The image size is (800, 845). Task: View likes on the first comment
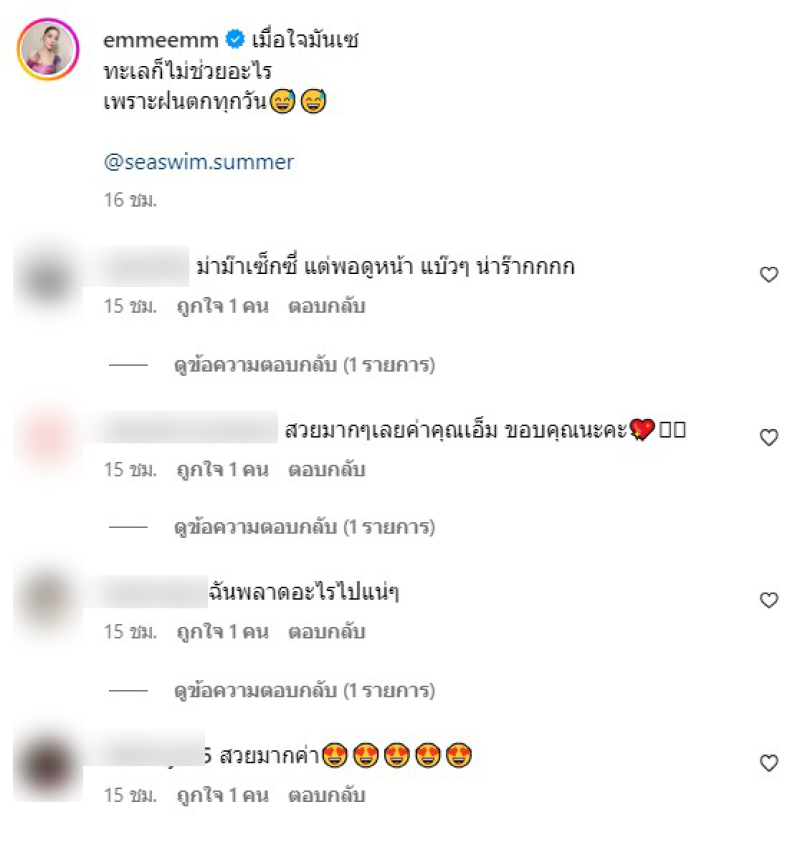[223, 306]
